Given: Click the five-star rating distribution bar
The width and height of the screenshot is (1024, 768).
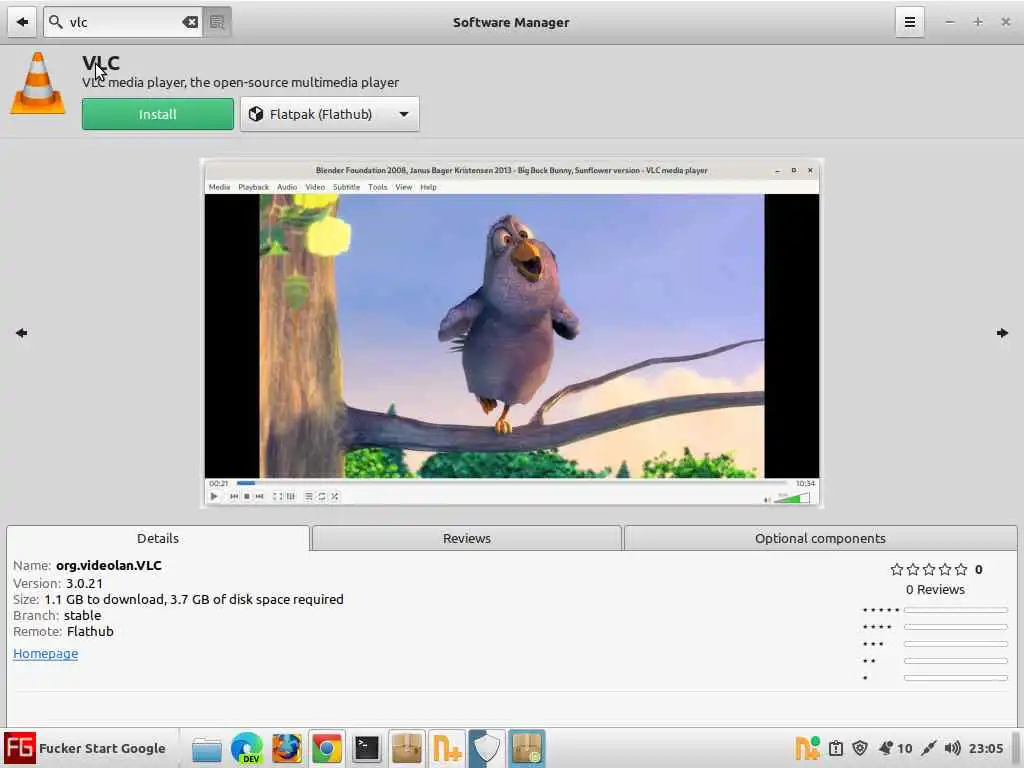Looking at the screenshot, I should click(x=955, y=611).
